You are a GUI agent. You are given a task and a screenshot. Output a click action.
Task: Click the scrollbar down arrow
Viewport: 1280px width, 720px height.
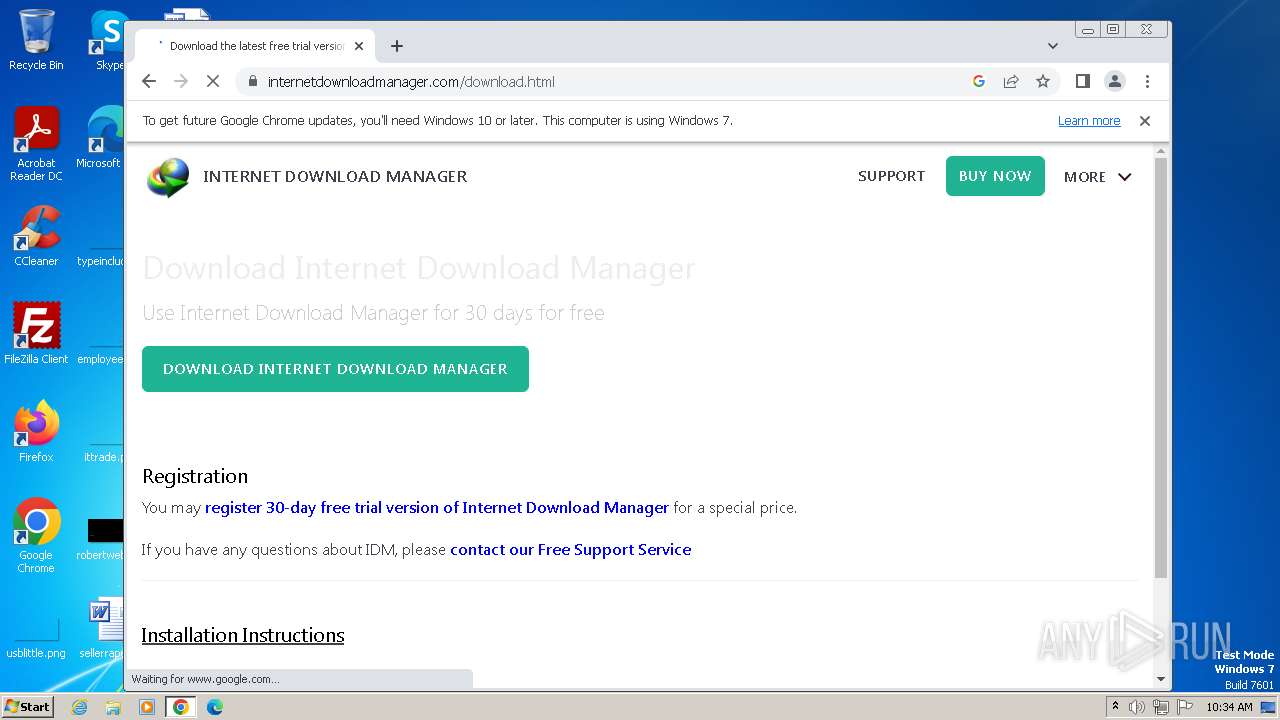(x=1160, y=679)
